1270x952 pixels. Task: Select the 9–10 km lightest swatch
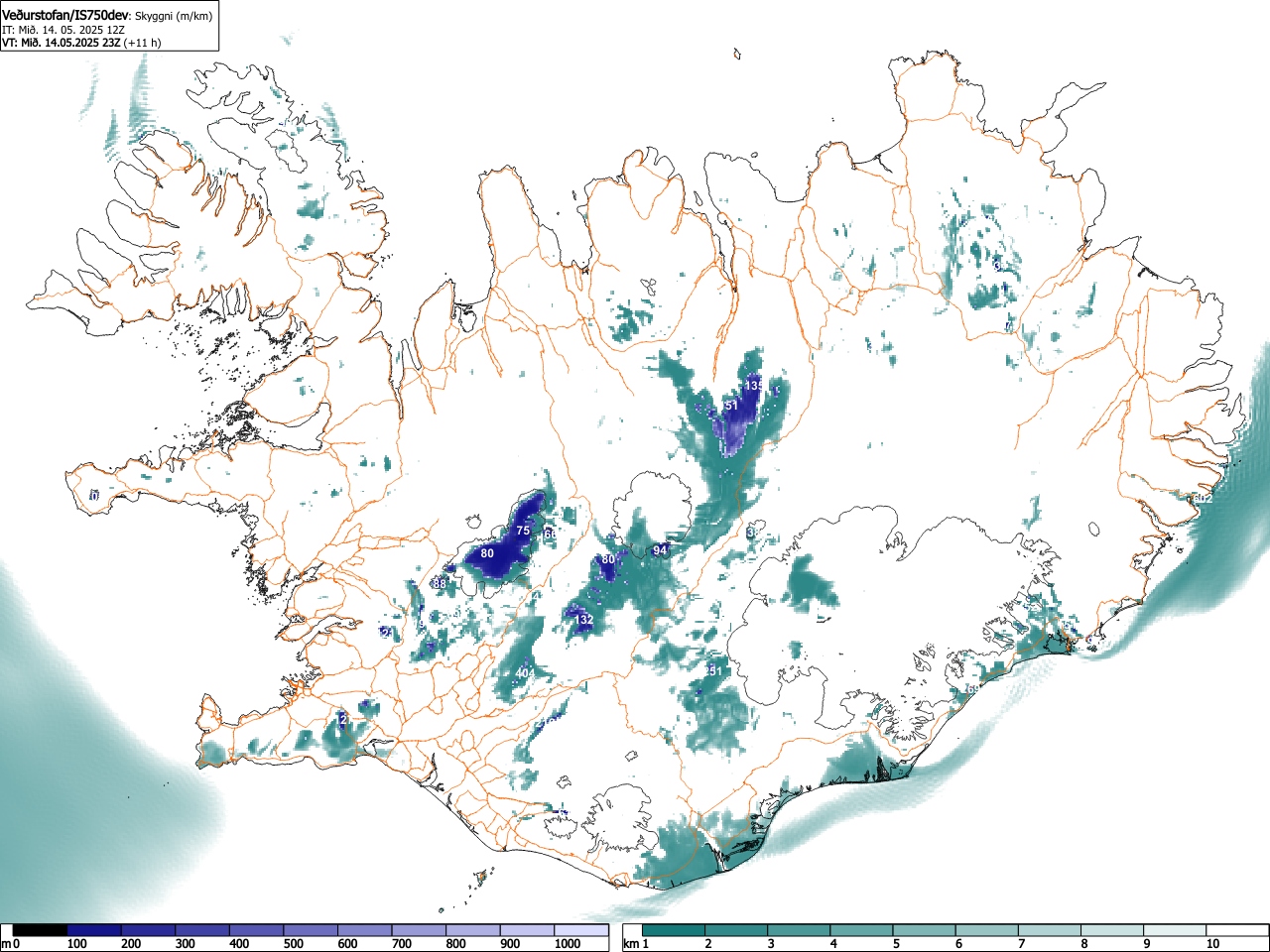click(1175, 930)
